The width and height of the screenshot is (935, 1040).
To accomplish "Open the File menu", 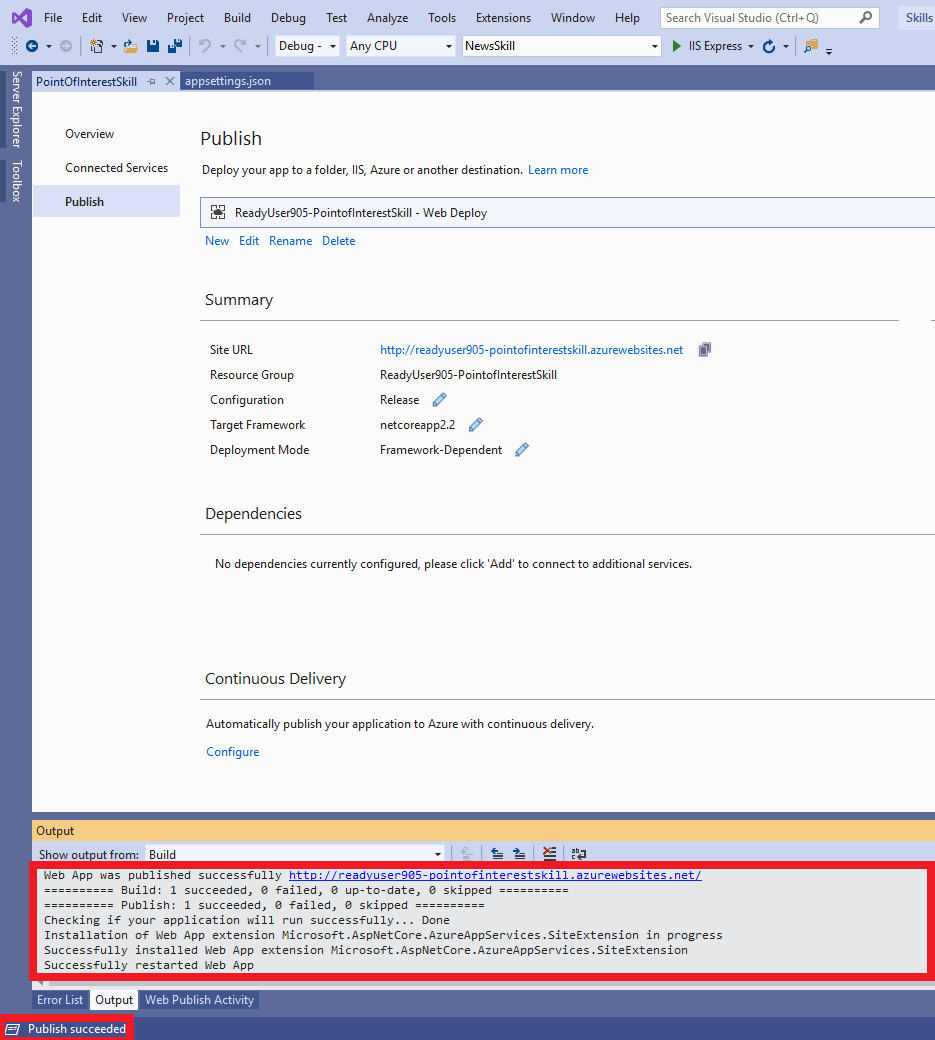I will pos(53,18).
